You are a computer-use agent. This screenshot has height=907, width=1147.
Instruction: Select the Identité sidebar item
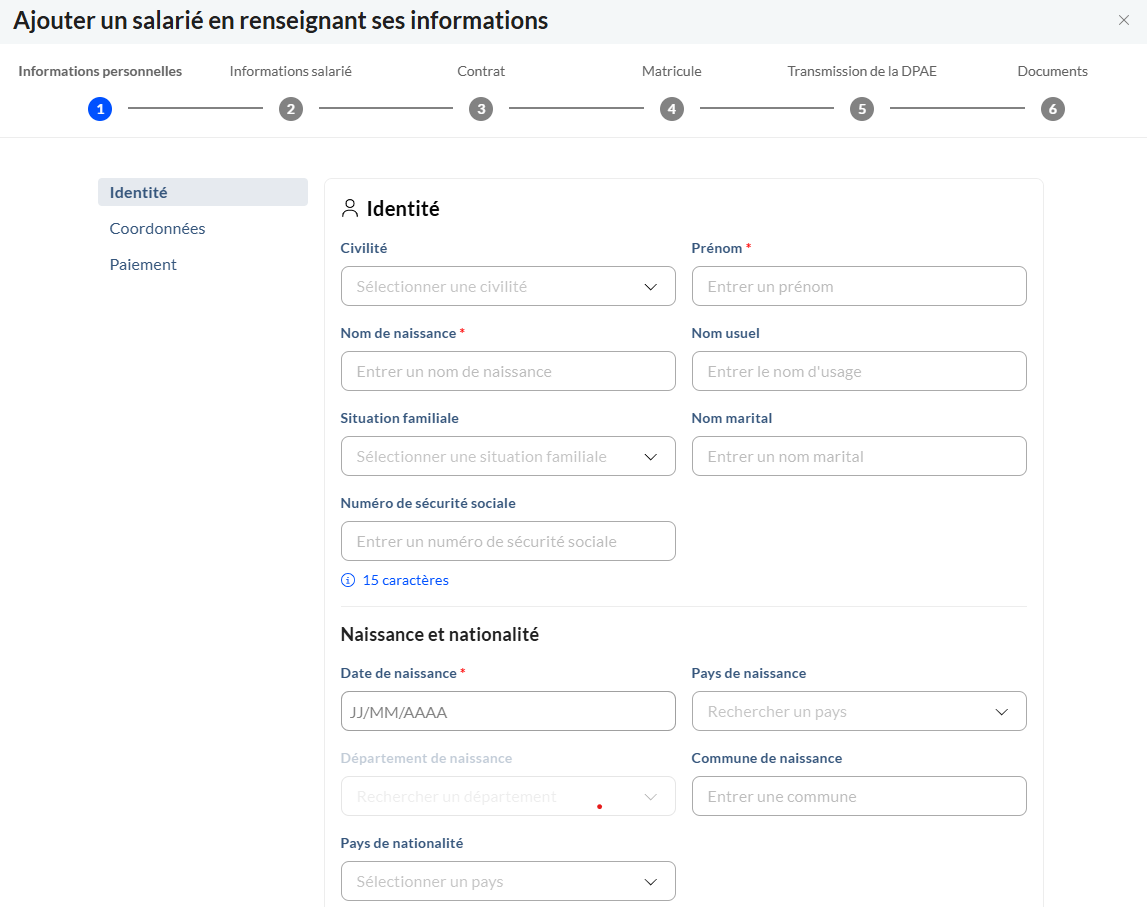[139, 192]
